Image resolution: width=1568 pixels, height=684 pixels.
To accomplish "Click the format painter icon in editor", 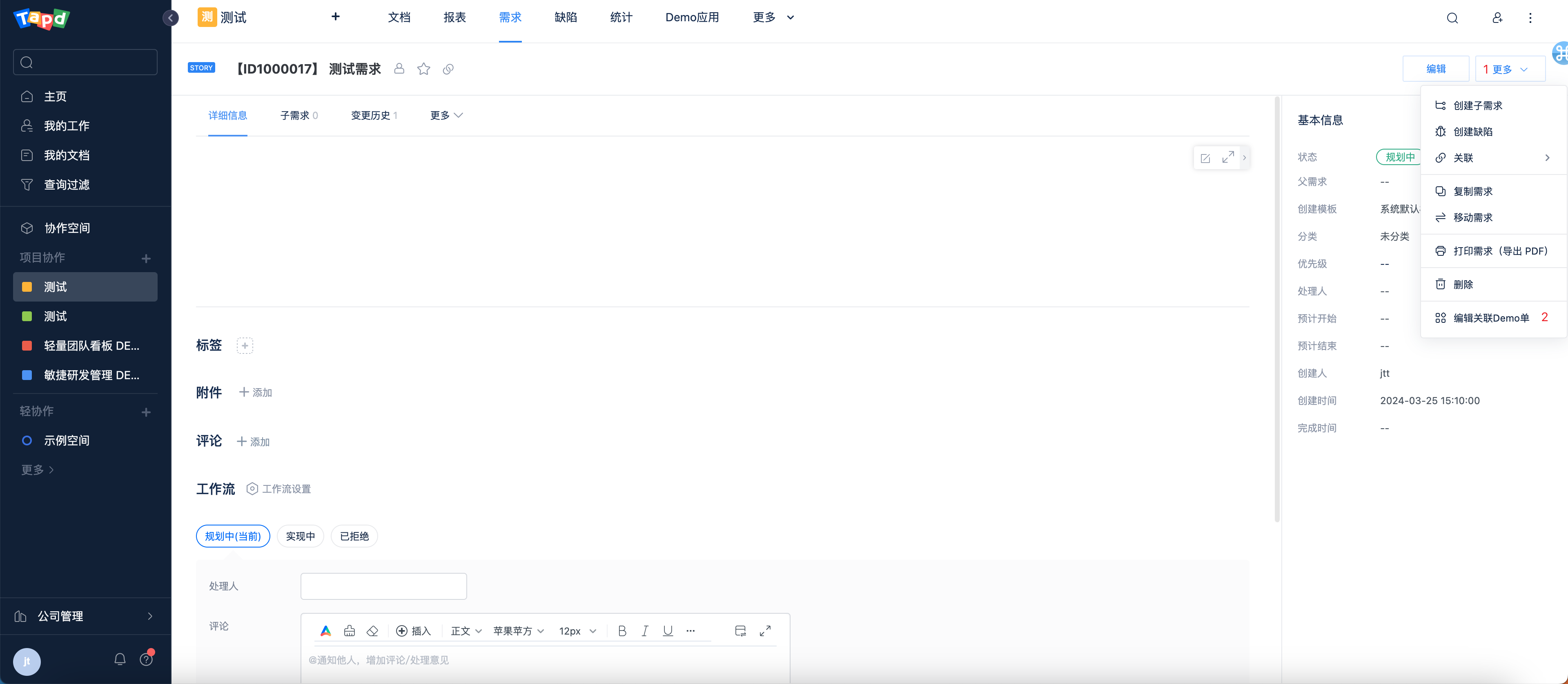I will [350, 631].
